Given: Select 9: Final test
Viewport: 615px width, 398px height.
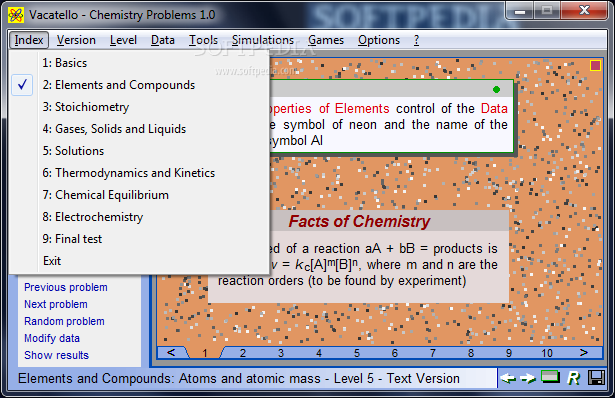Looking at the screenshot, I should [139, 239].
